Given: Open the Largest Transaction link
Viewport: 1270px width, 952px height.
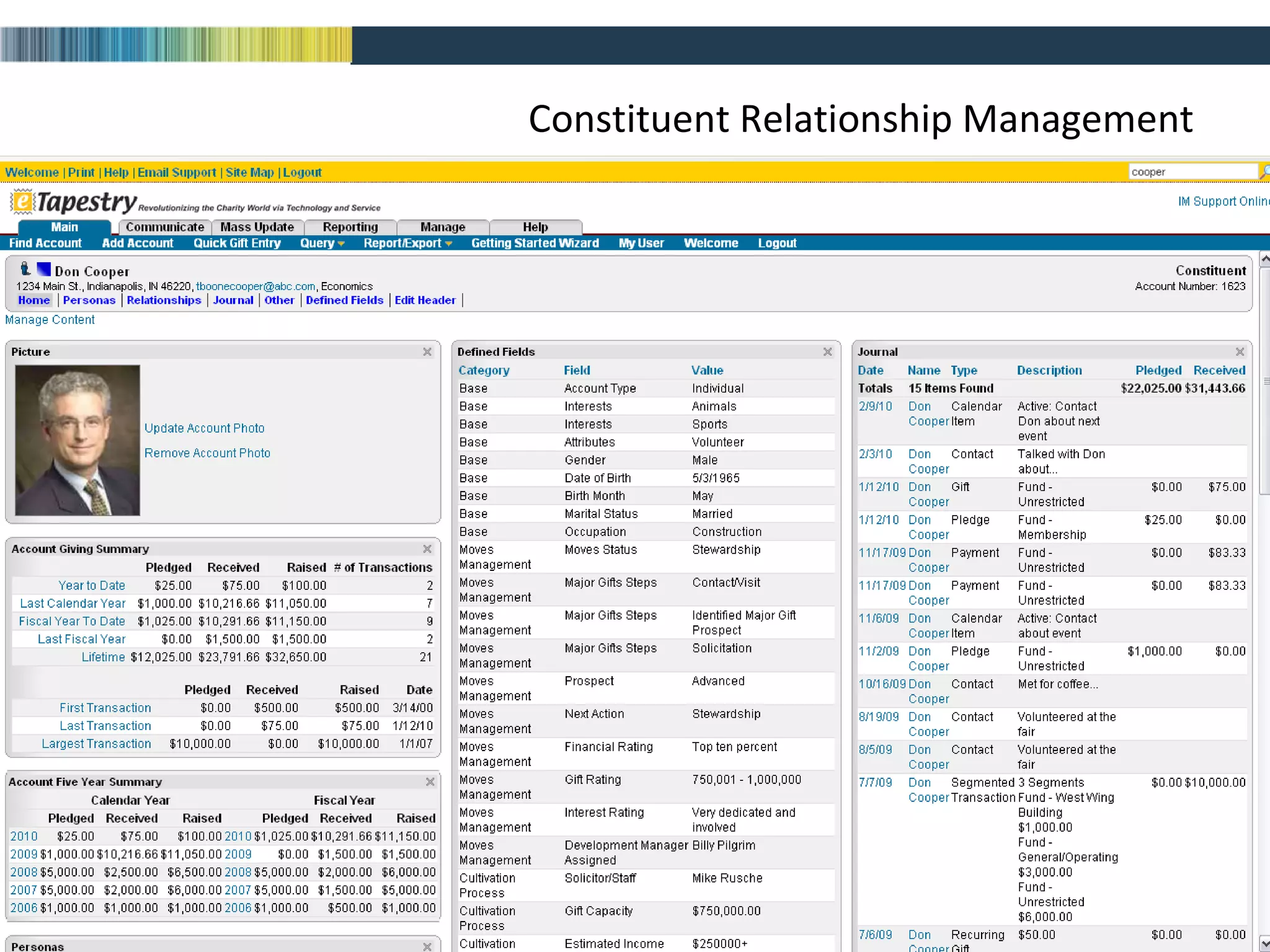Looking at the screenshot, I should [x=96, y=744].
